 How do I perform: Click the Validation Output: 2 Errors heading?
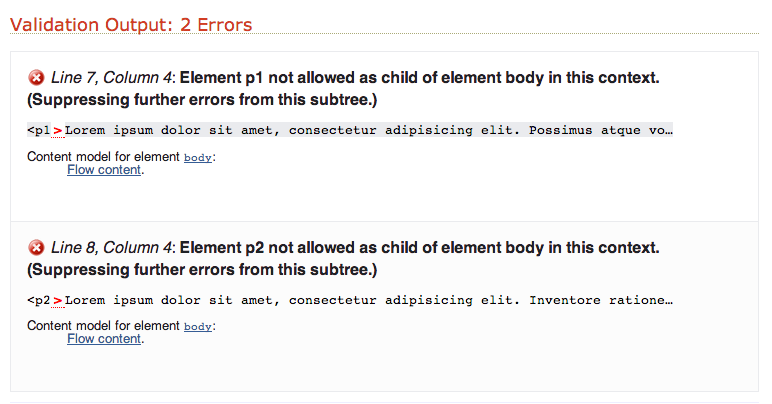click(131, 25)
